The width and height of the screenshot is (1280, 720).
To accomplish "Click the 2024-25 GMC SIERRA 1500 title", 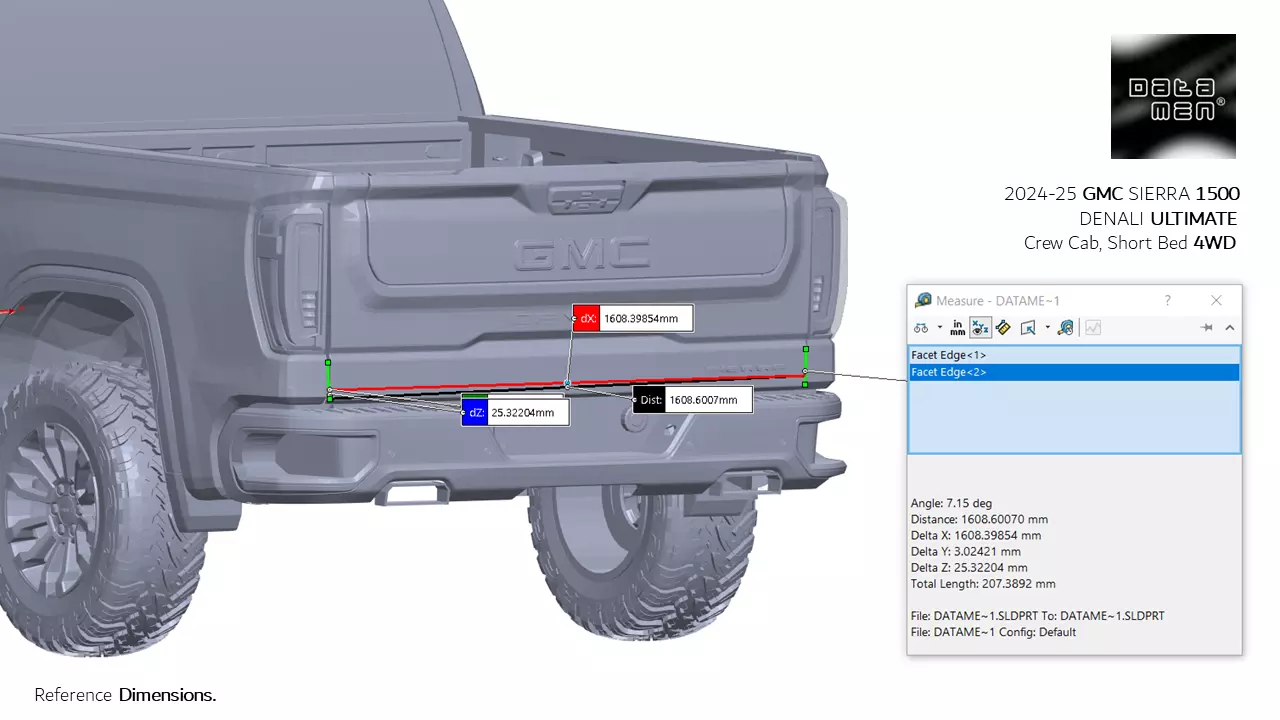I will tap(1122, 194).
